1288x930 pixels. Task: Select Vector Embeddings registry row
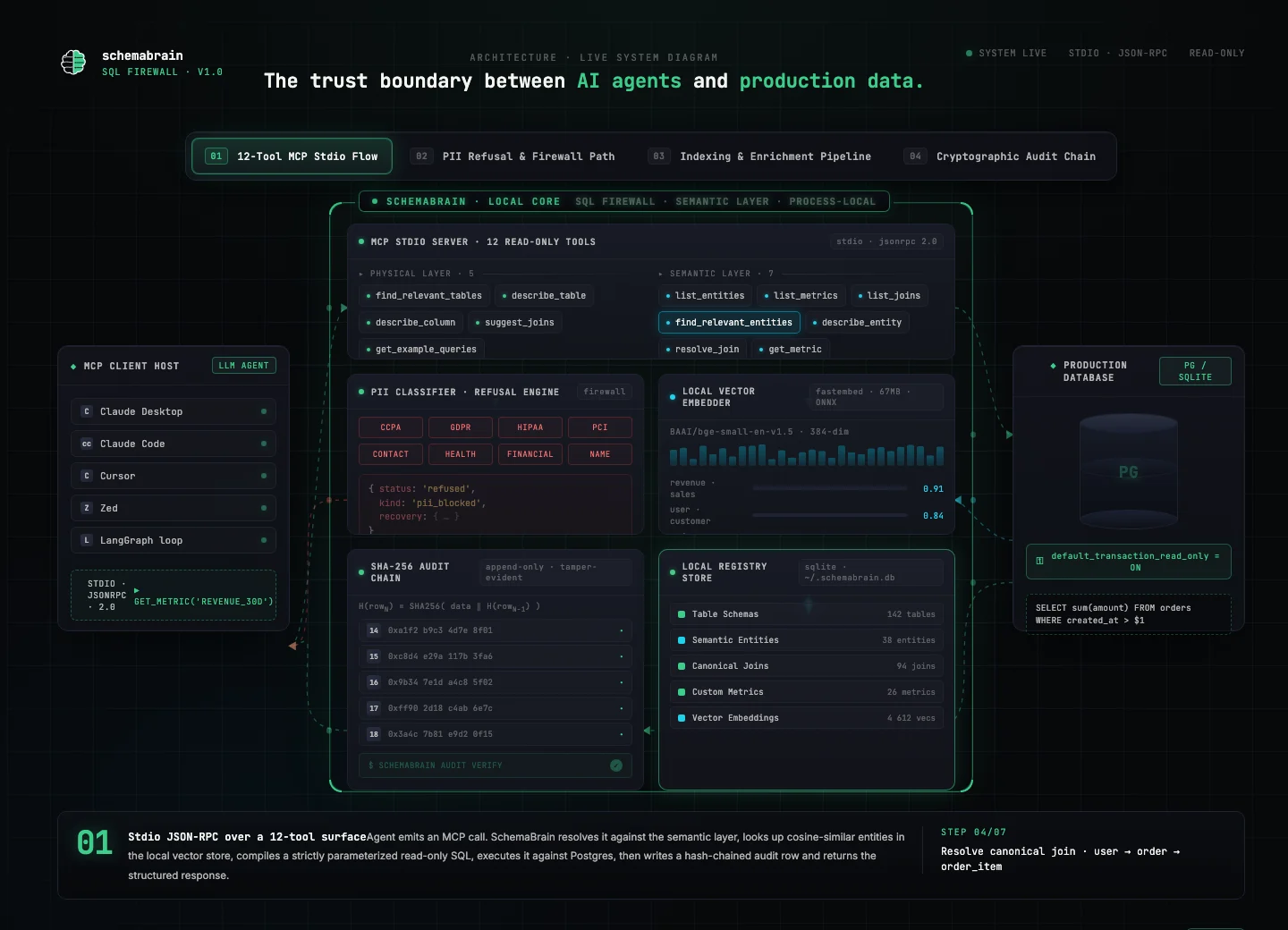807,718
